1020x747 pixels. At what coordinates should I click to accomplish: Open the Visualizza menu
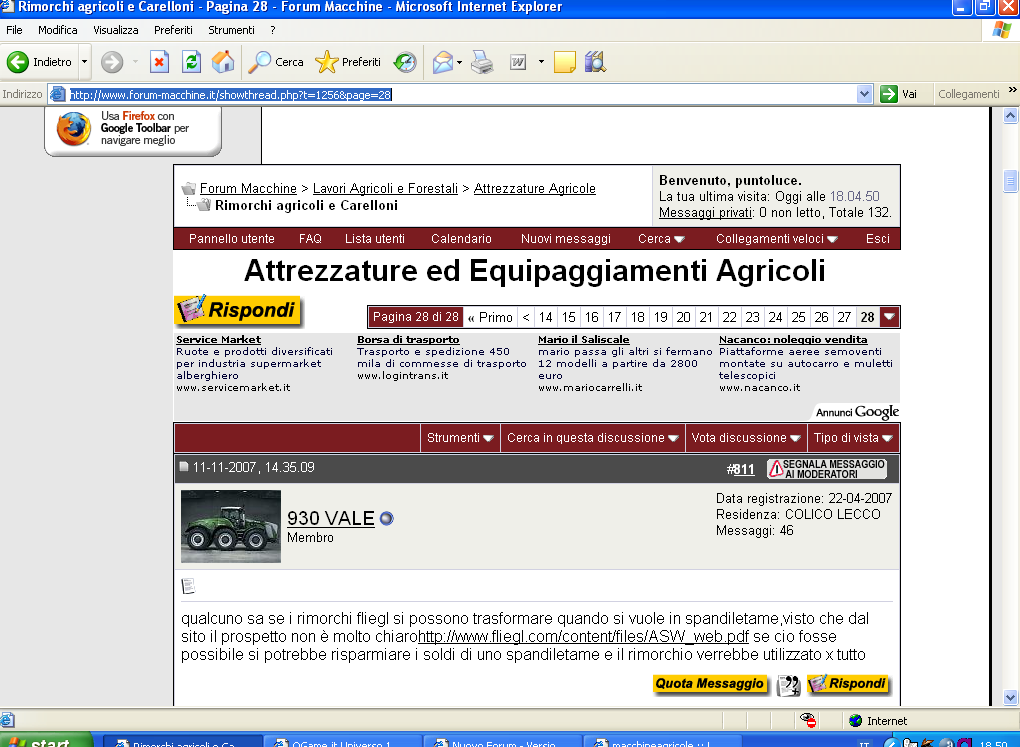tap(116, 30)
